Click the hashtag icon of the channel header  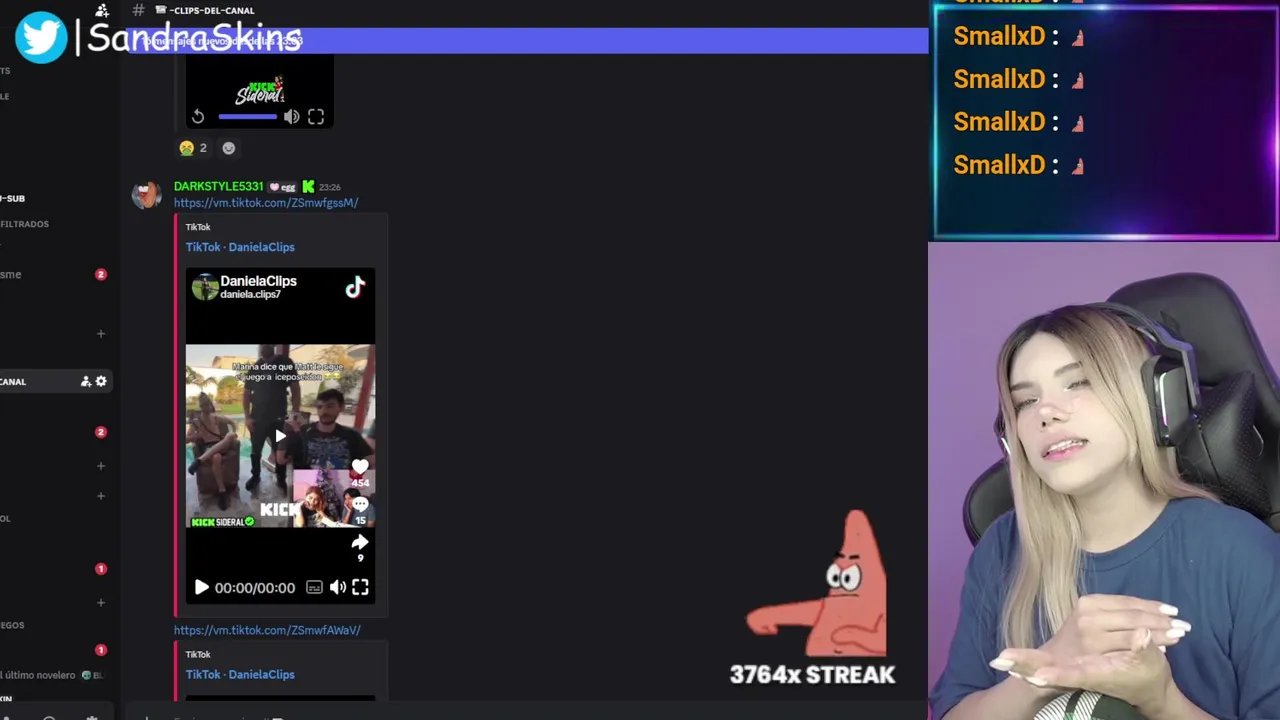tap(138, 10)
